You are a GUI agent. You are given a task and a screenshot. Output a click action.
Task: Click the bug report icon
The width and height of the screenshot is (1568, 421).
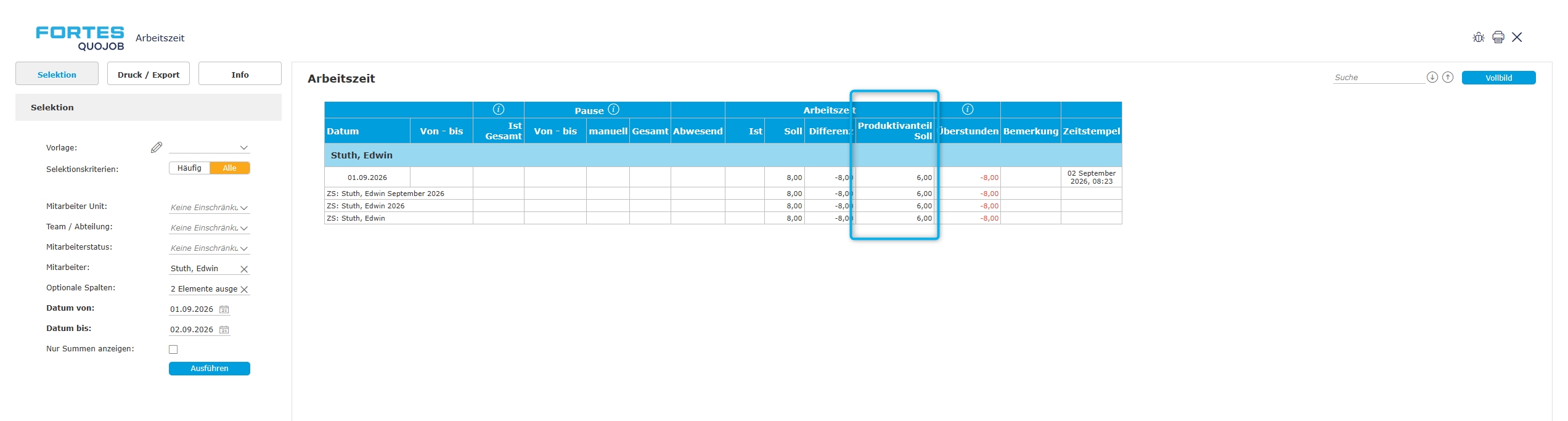click(1479, 38)
